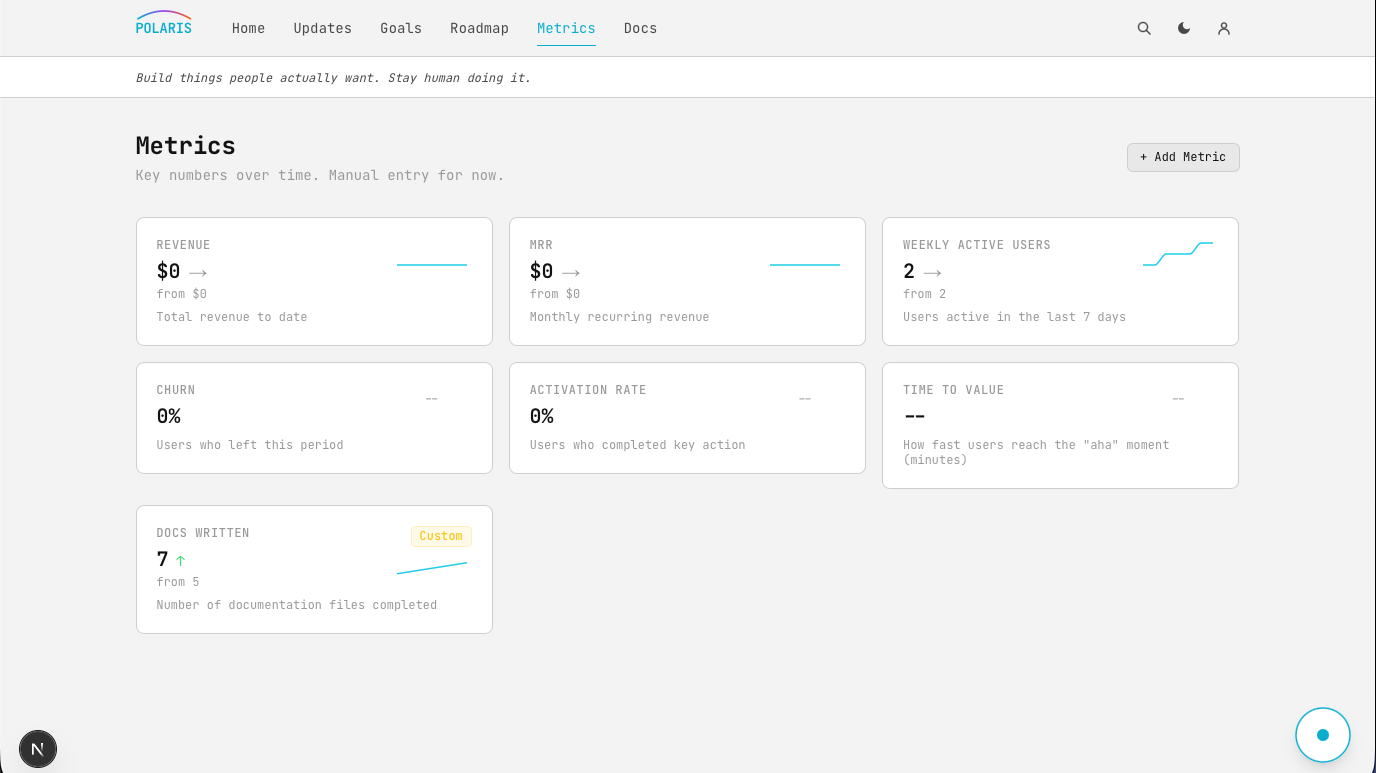Open the Churn card title
Viewport: 1376px width, 773px height.
(176, 390)
